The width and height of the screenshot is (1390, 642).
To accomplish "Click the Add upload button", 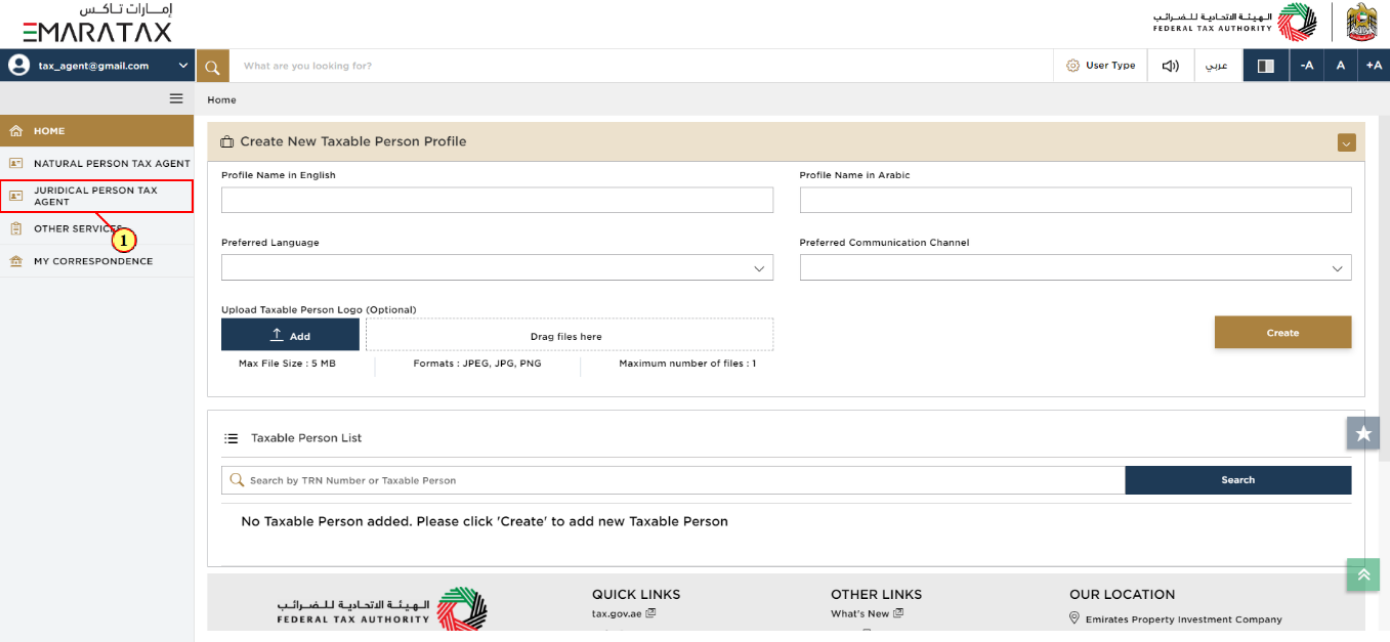I will point(290,335).
